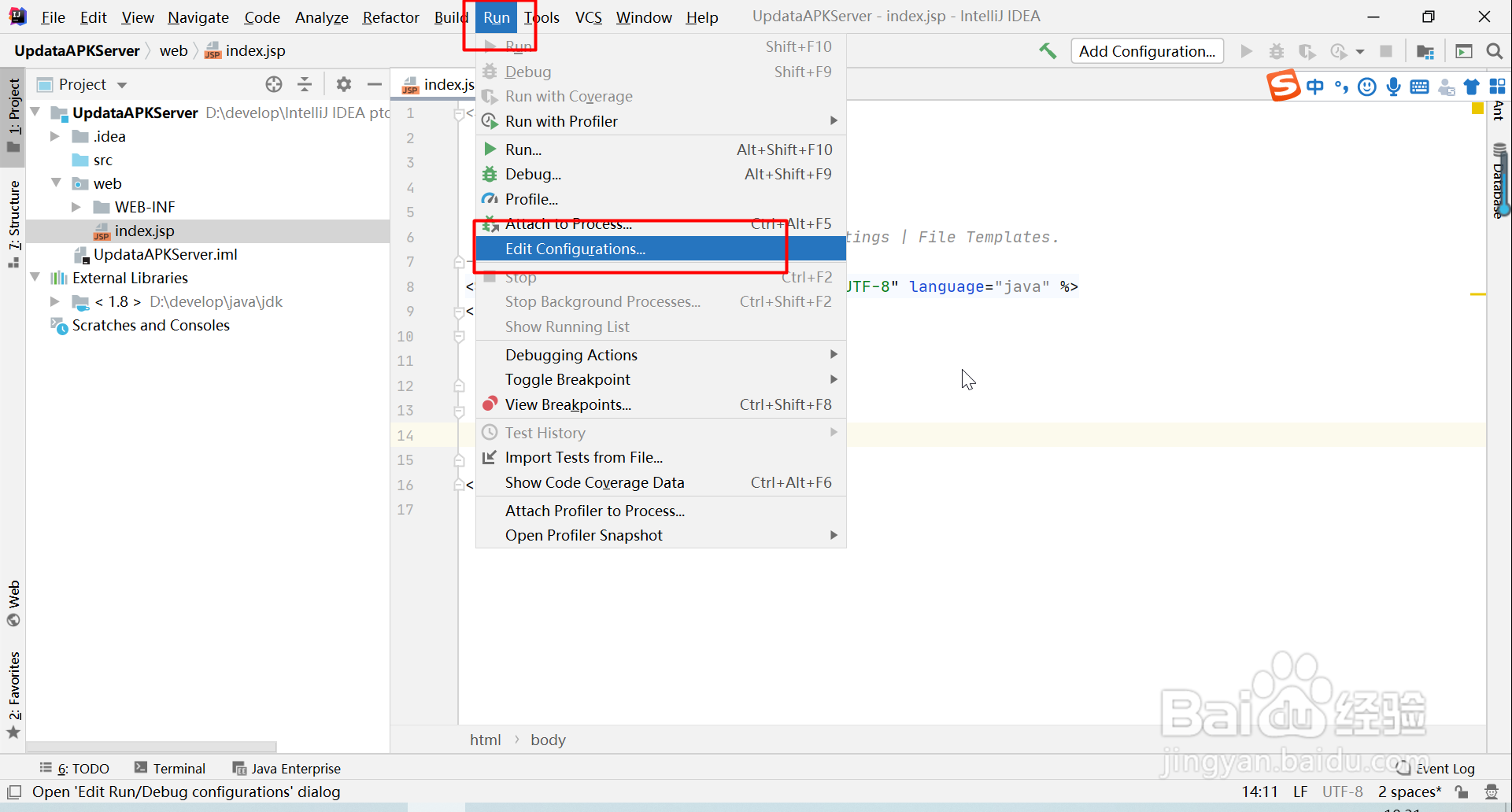Collapse all nodes in Project panel

pos(305,84)
